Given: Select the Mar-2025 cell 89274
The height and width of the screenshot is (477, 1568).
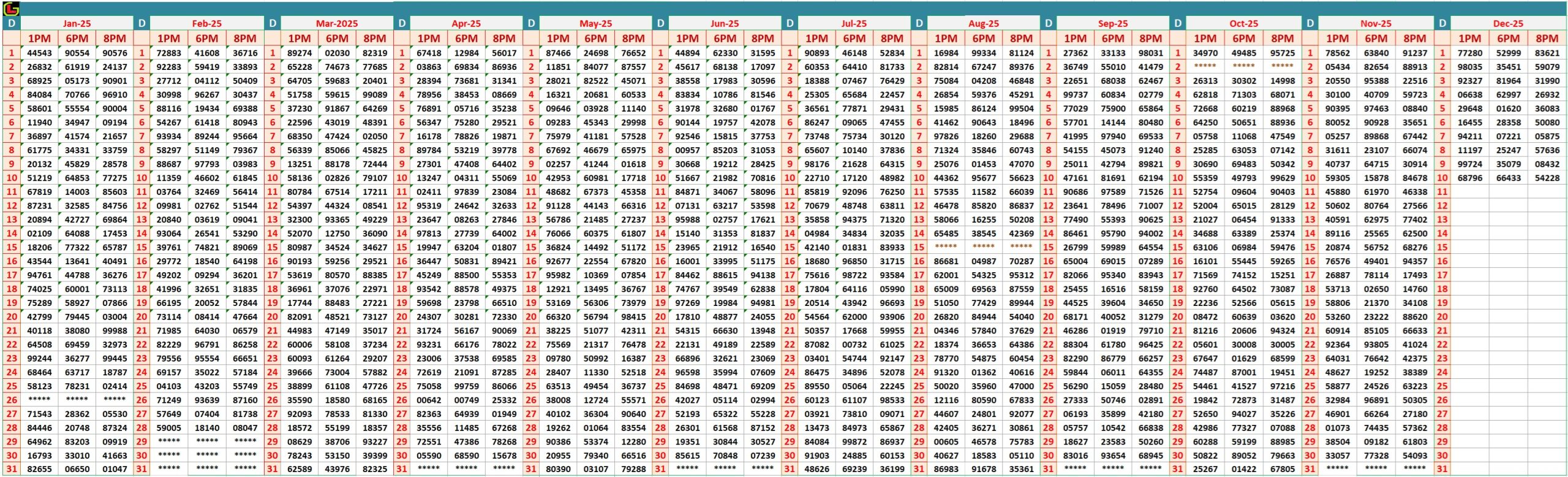Looking at the screenshot, I should [x=300, y=53].
